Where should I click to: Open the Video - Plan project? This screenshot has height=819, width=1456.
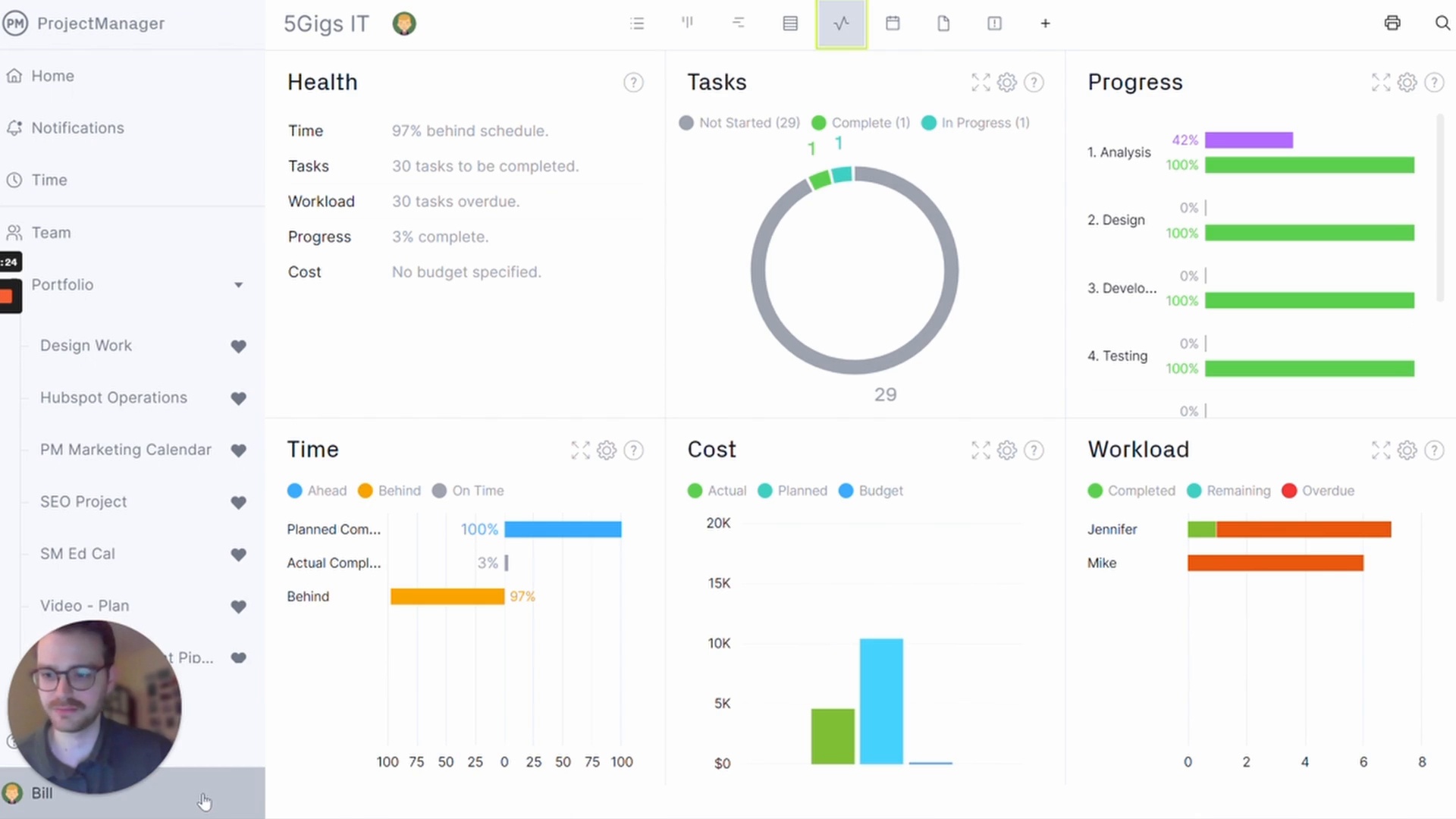[x=85, y=606]
